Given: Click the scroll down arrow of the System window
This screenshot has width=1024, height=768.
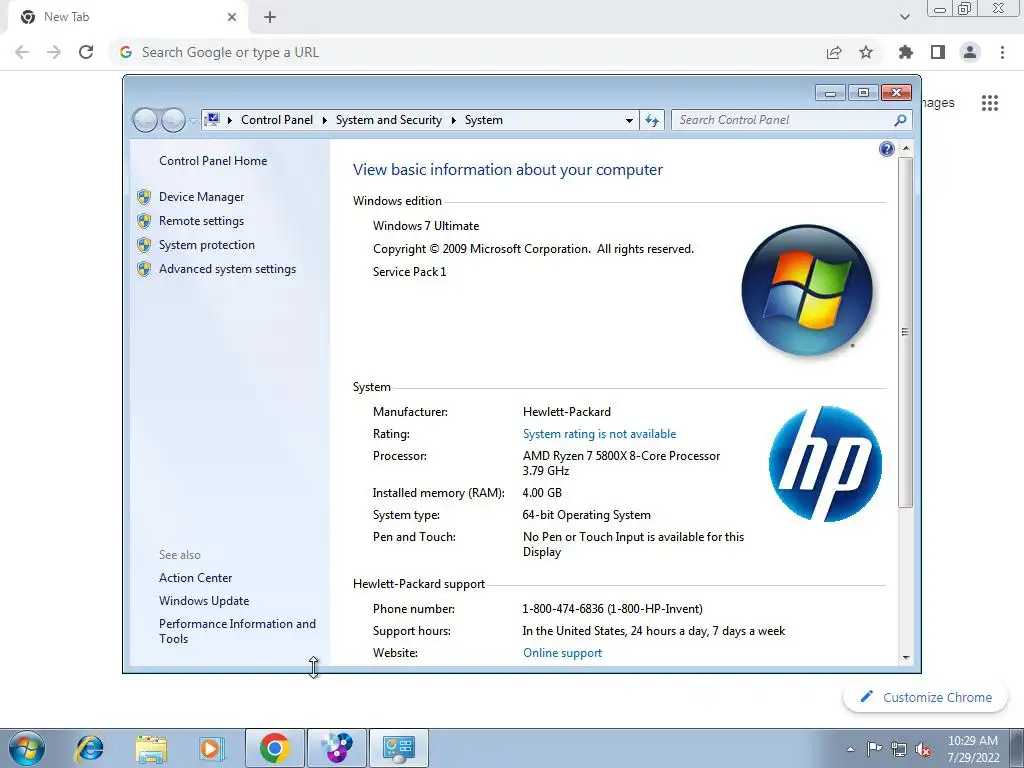Looking at the screenshot, I should (x=905, y=658).
